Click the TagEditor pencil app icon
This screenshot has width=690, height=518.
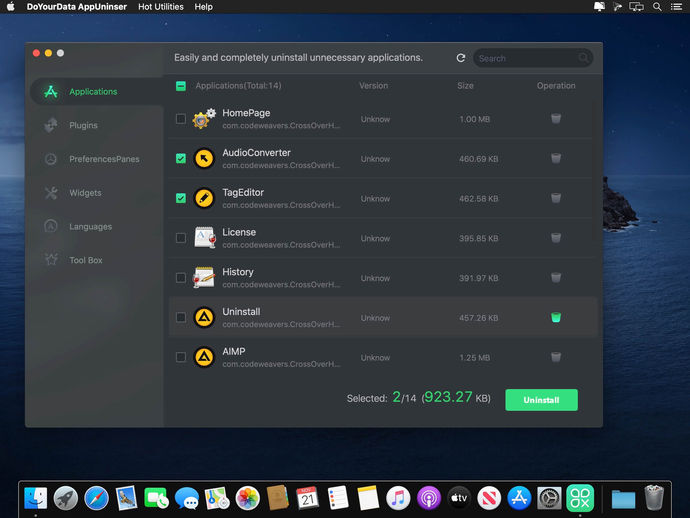204,198
